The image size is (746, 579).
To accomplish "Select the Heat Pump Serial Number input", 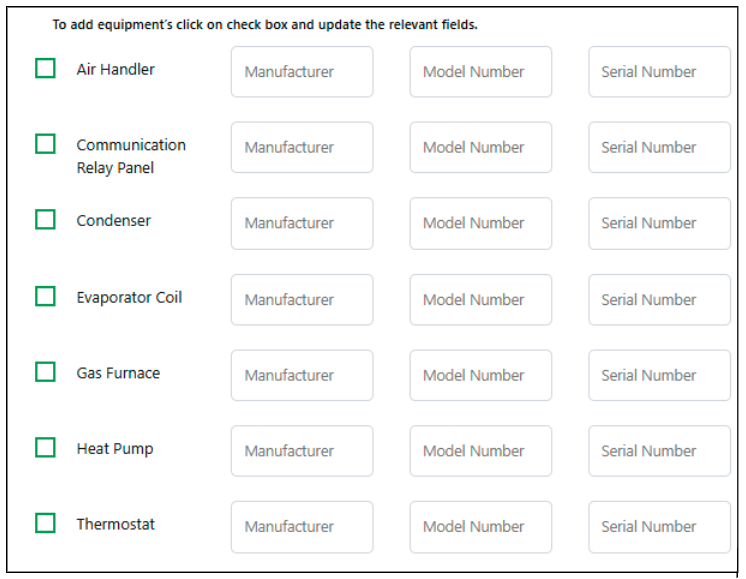I will 659,451.
